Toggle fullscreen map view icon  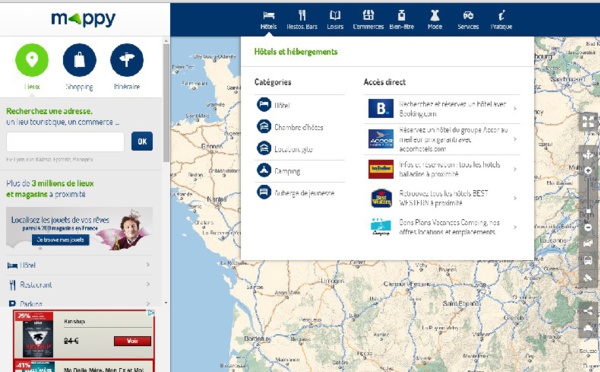[588, 122]
